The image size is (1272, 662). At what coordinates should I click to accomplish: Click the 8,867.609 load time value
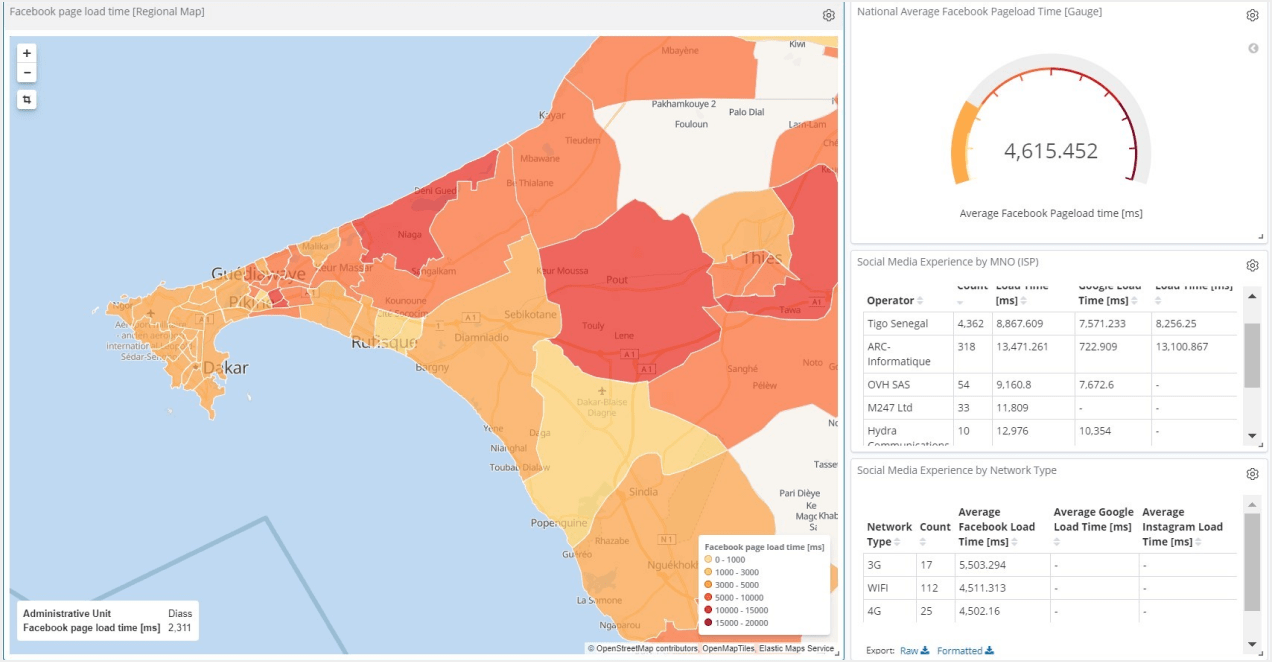tap(1023, 324)
